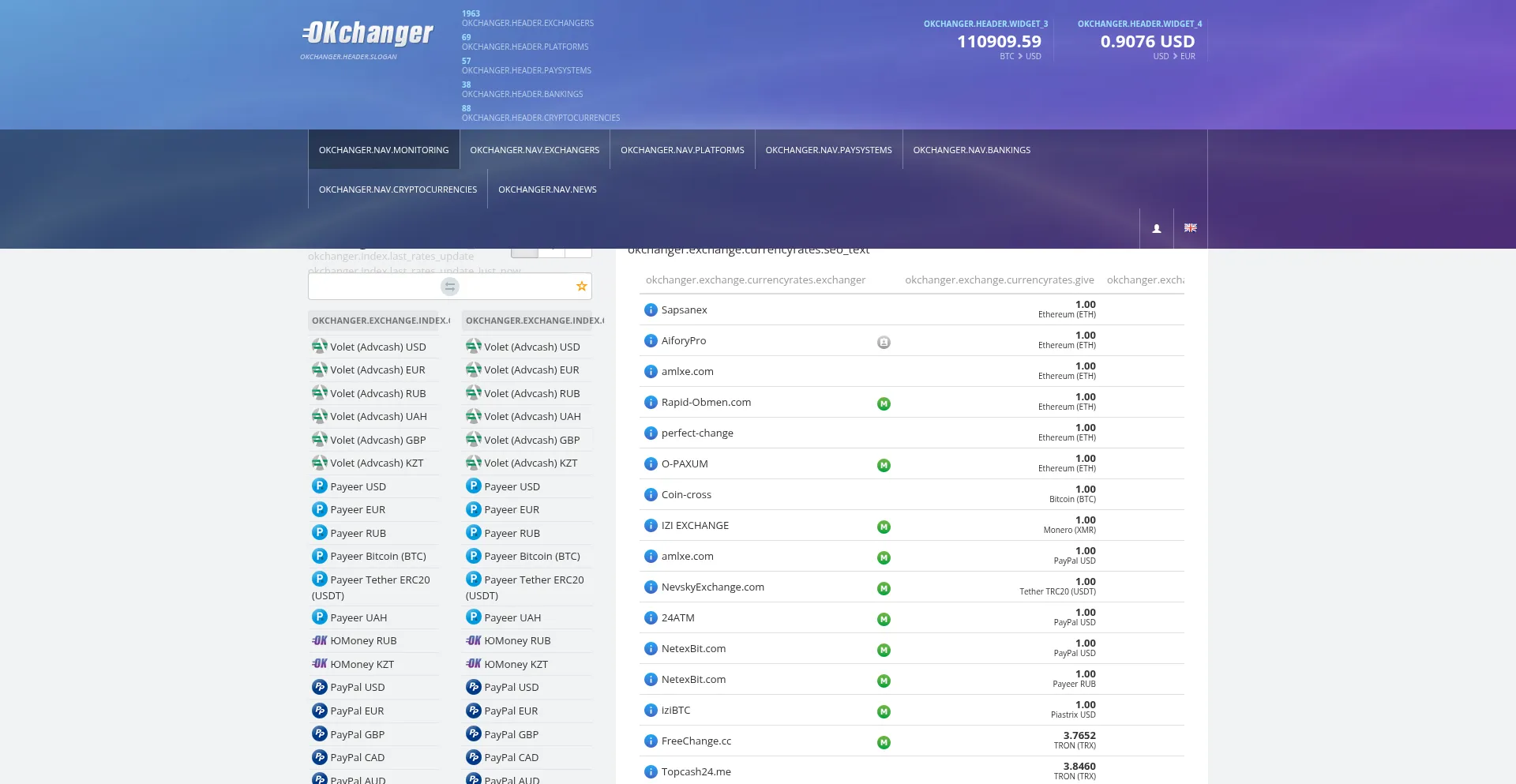Viewport: 1516px width, 784px height.
Task: Click the OKchanger logo
Action: point(368,33)
